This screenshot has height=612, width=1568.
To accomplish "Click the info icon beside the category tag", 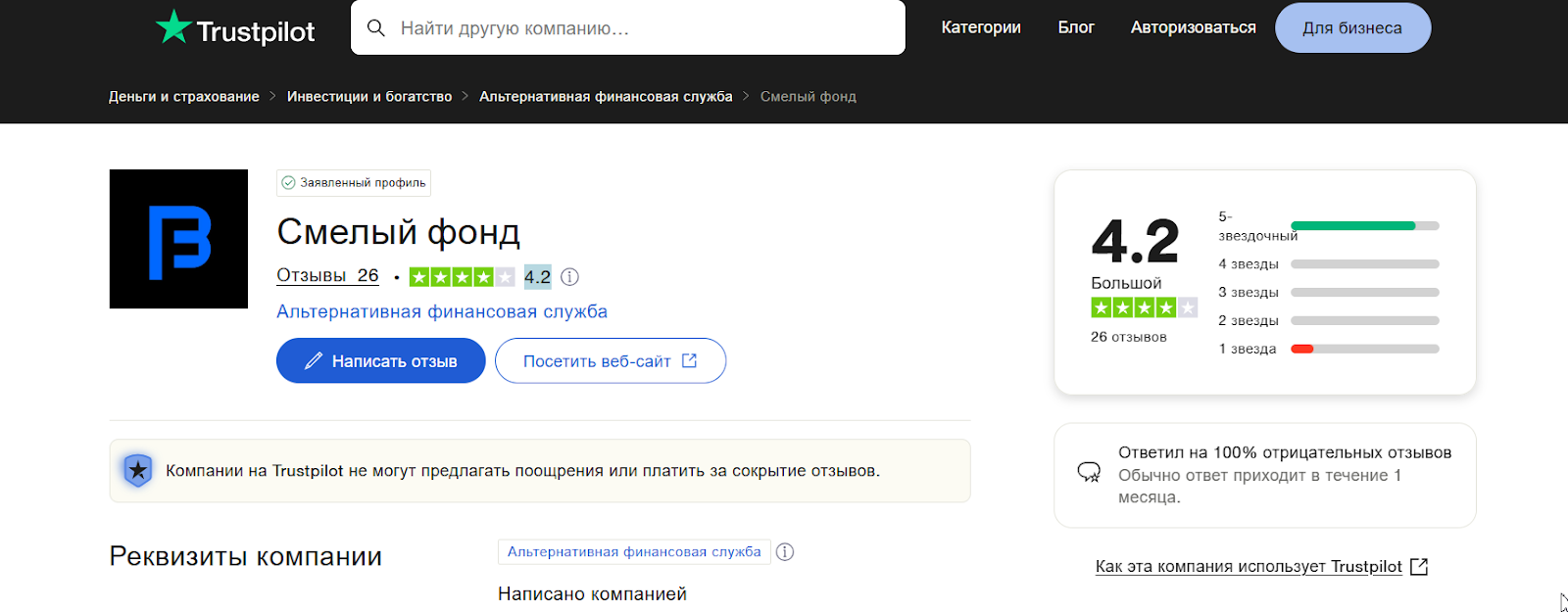I will coord(785,552).
